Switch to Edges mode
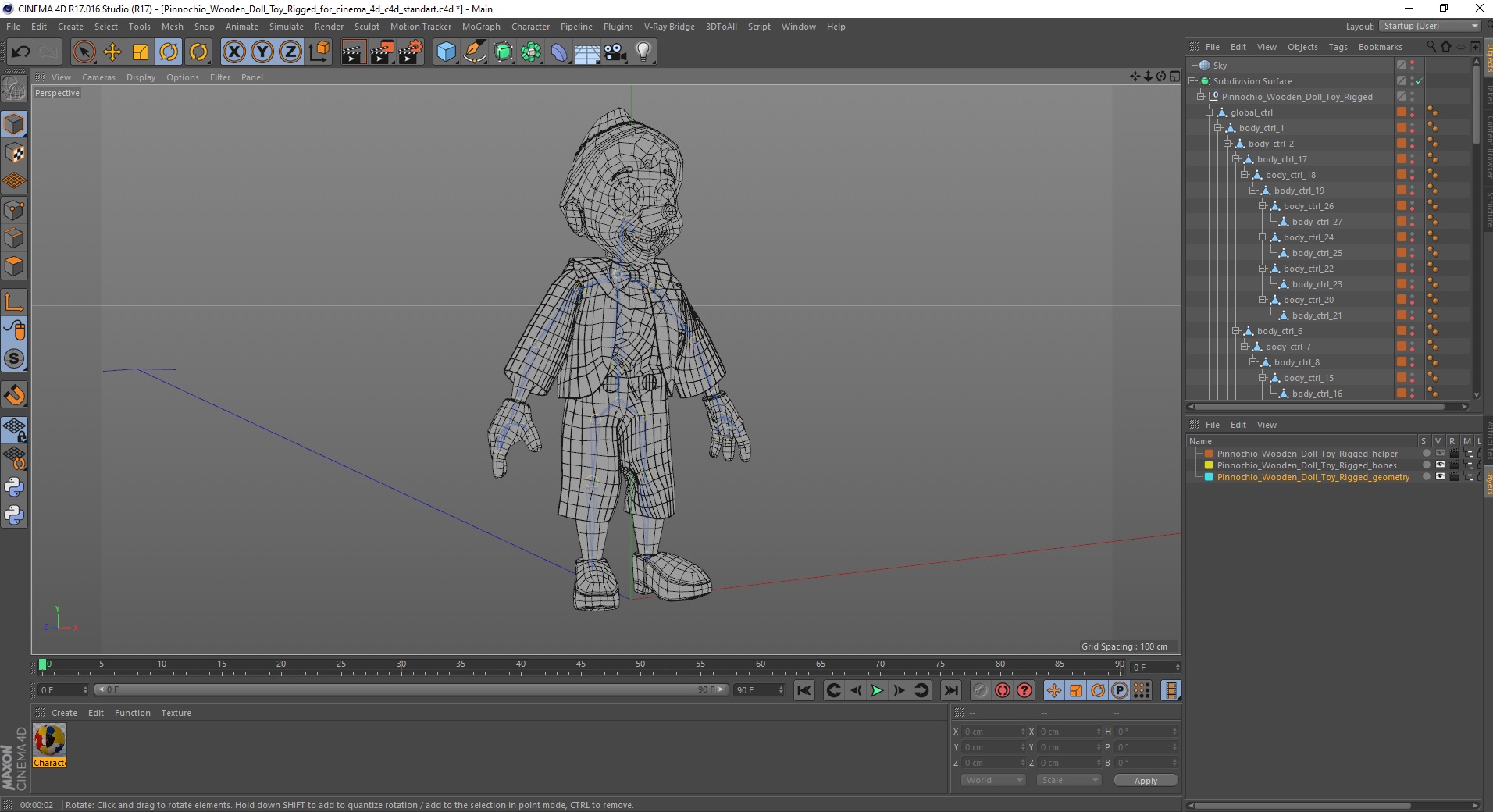 (14, 238)
